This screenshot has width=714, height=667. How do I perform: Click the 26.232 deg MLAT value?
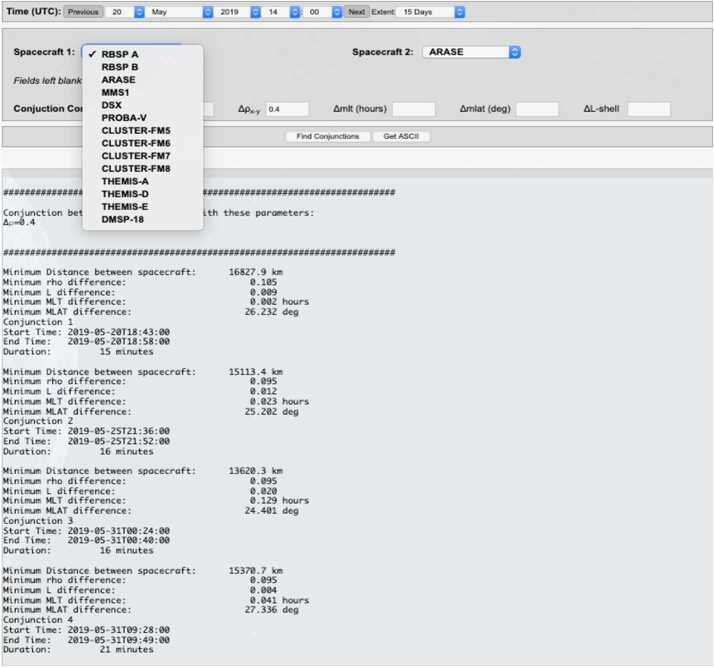click(271, 312)
